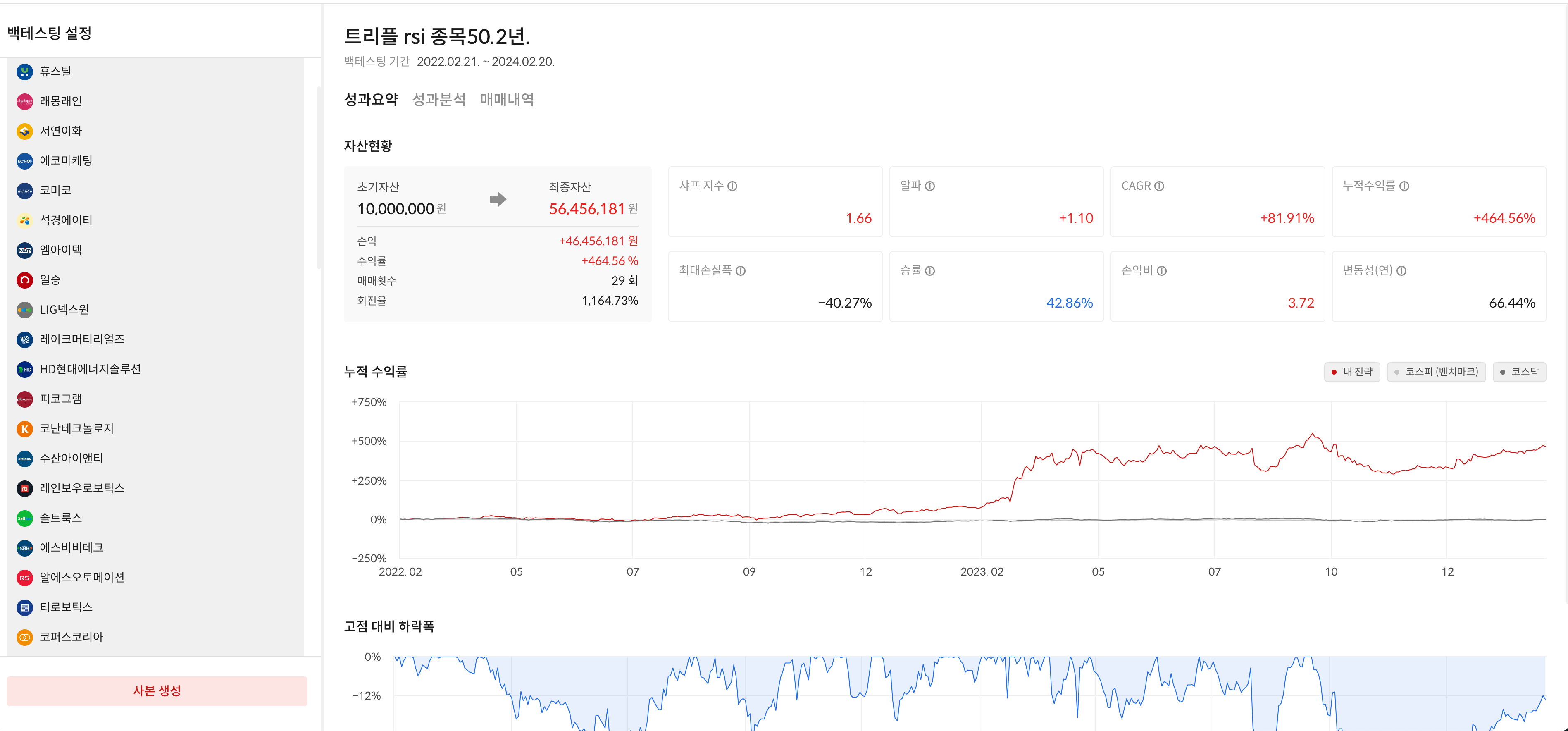Open info tooltip icon next to 손익비

[1162, 271]
